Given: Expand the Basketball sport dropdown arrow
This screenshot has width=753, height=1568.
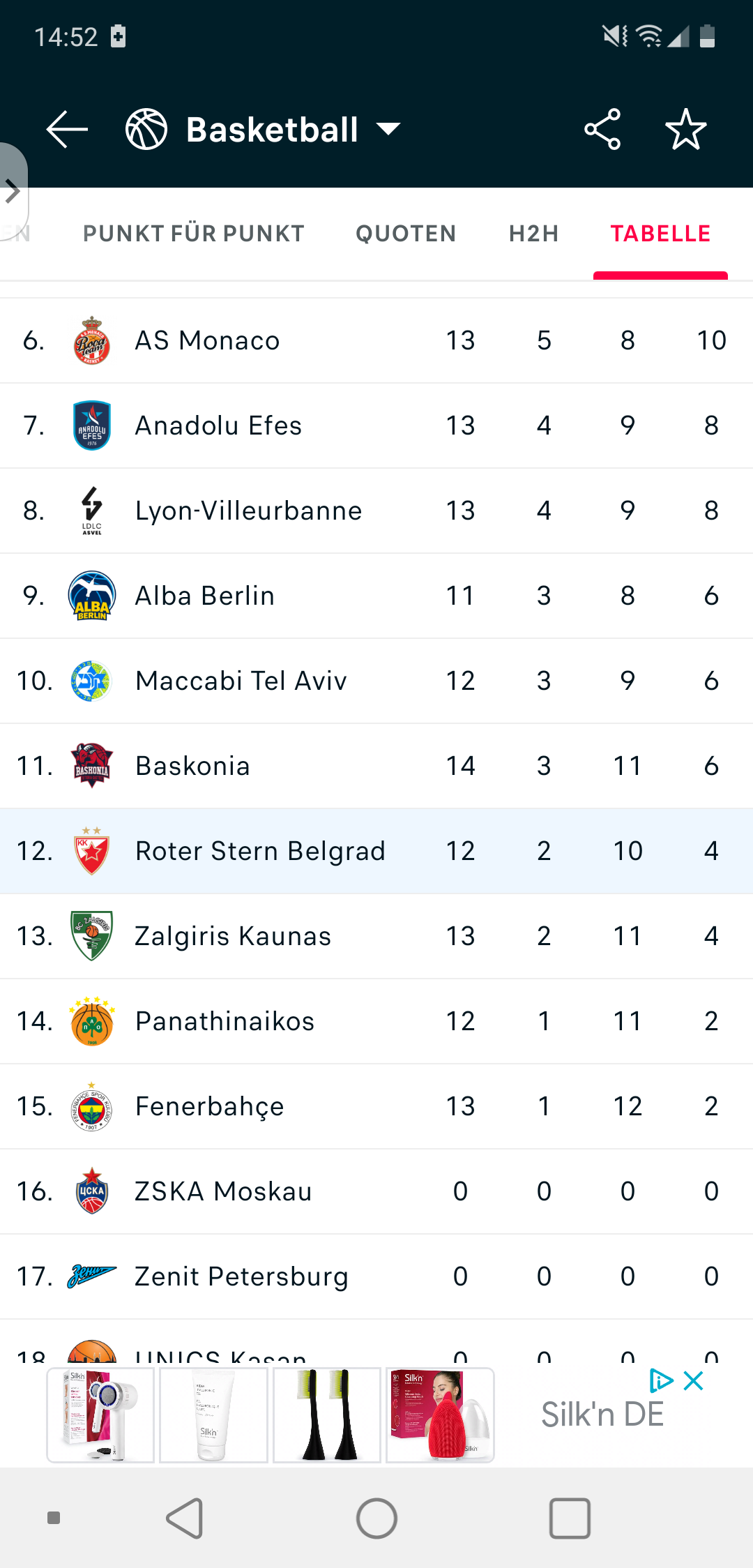Looking at the screenshot, I should coord(388,129).
